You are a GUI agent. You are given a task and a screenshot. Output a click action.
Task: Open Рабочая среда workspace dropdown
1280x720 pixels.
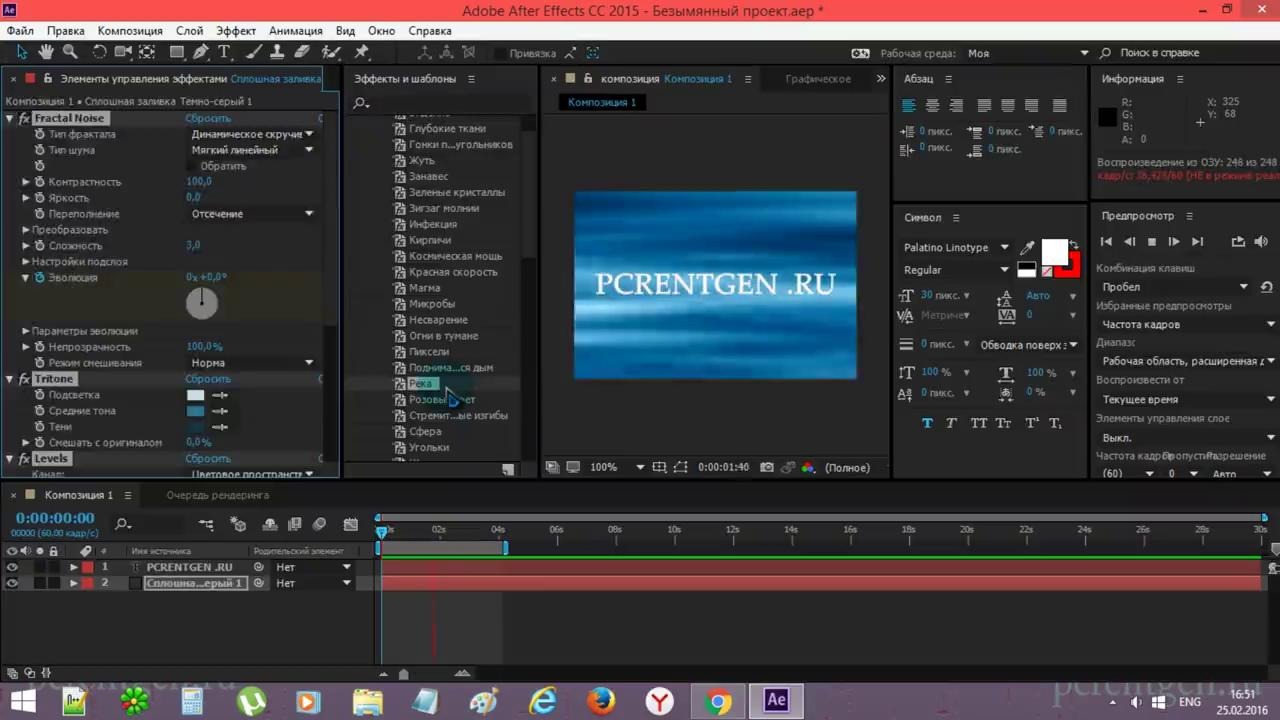pos(1028,53)
